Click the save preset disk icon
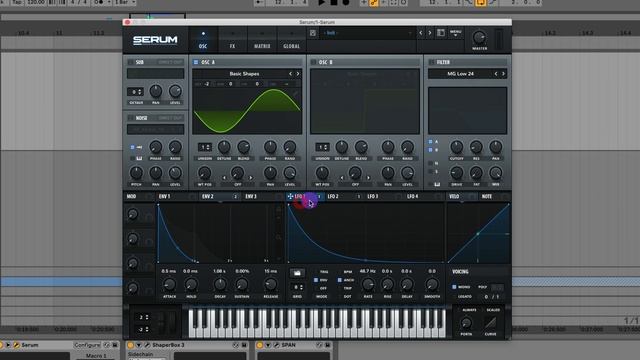 click(x=313, y=33)
